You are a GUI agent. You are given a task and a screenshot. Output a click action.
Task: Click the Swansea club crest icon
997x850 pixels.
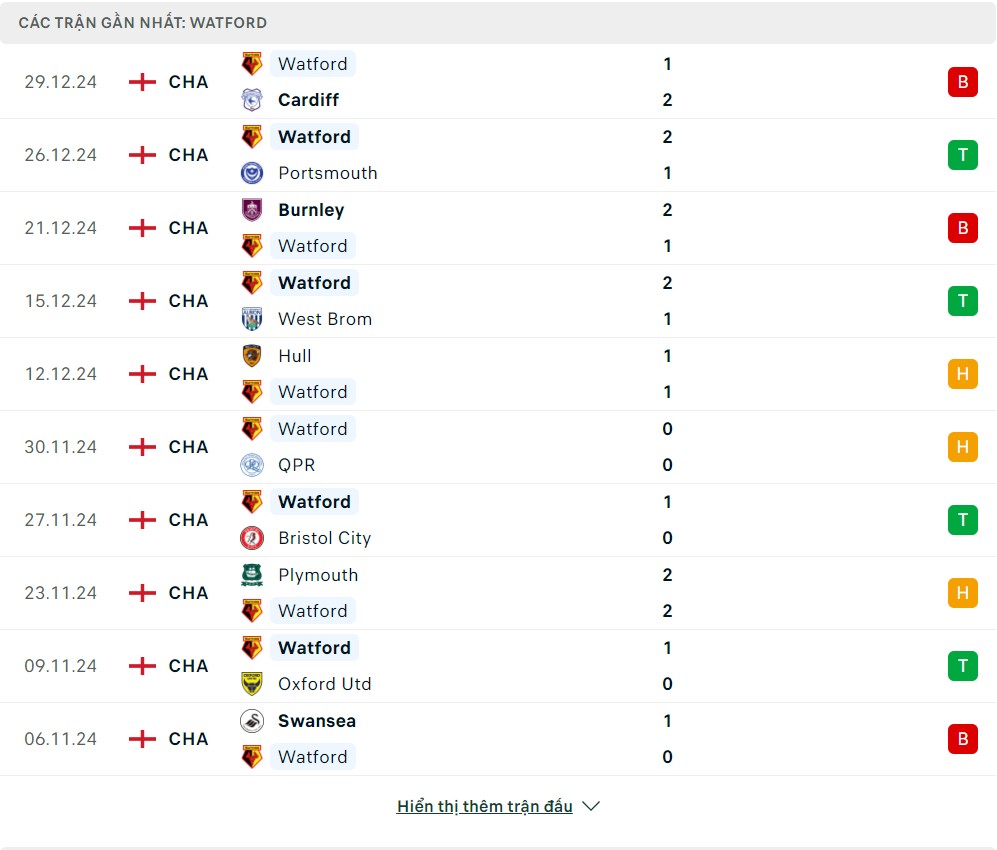click(x=252, y=721)
